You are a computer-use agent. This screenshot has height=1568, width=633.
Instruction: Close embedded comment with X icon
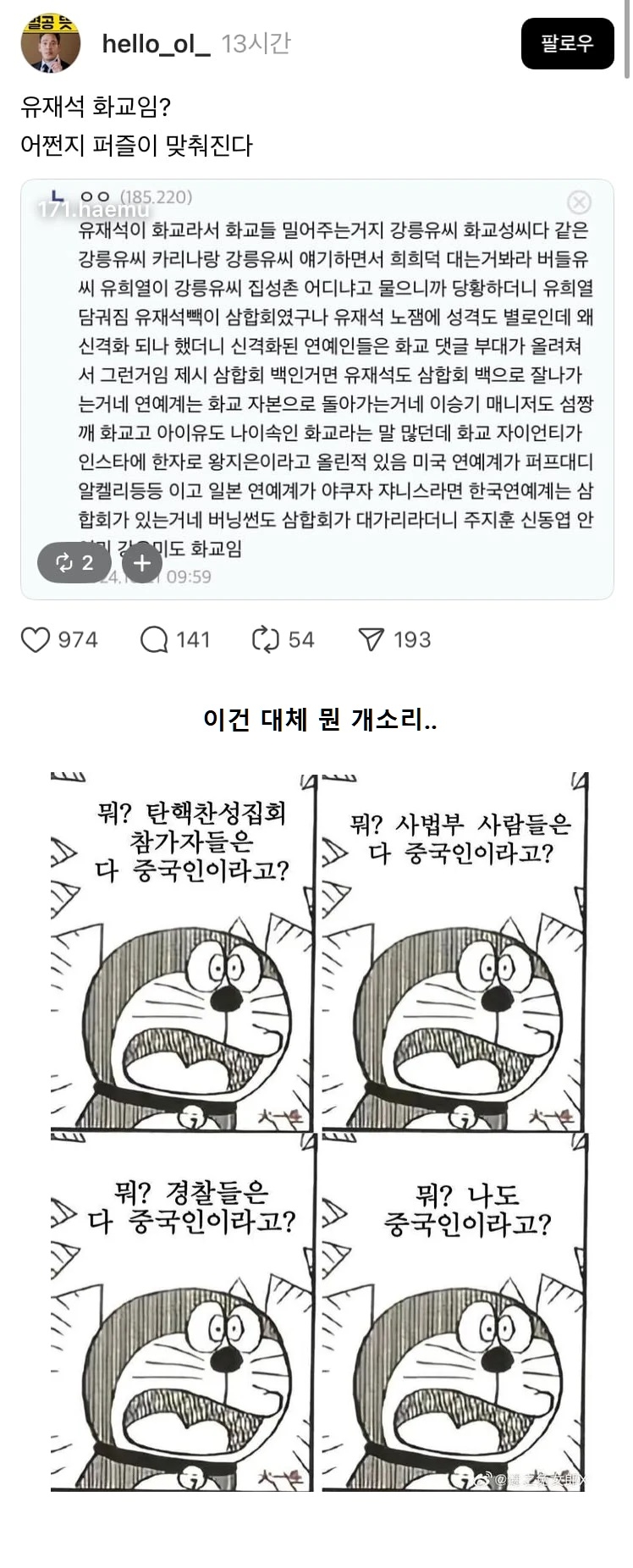pos(579,202)
